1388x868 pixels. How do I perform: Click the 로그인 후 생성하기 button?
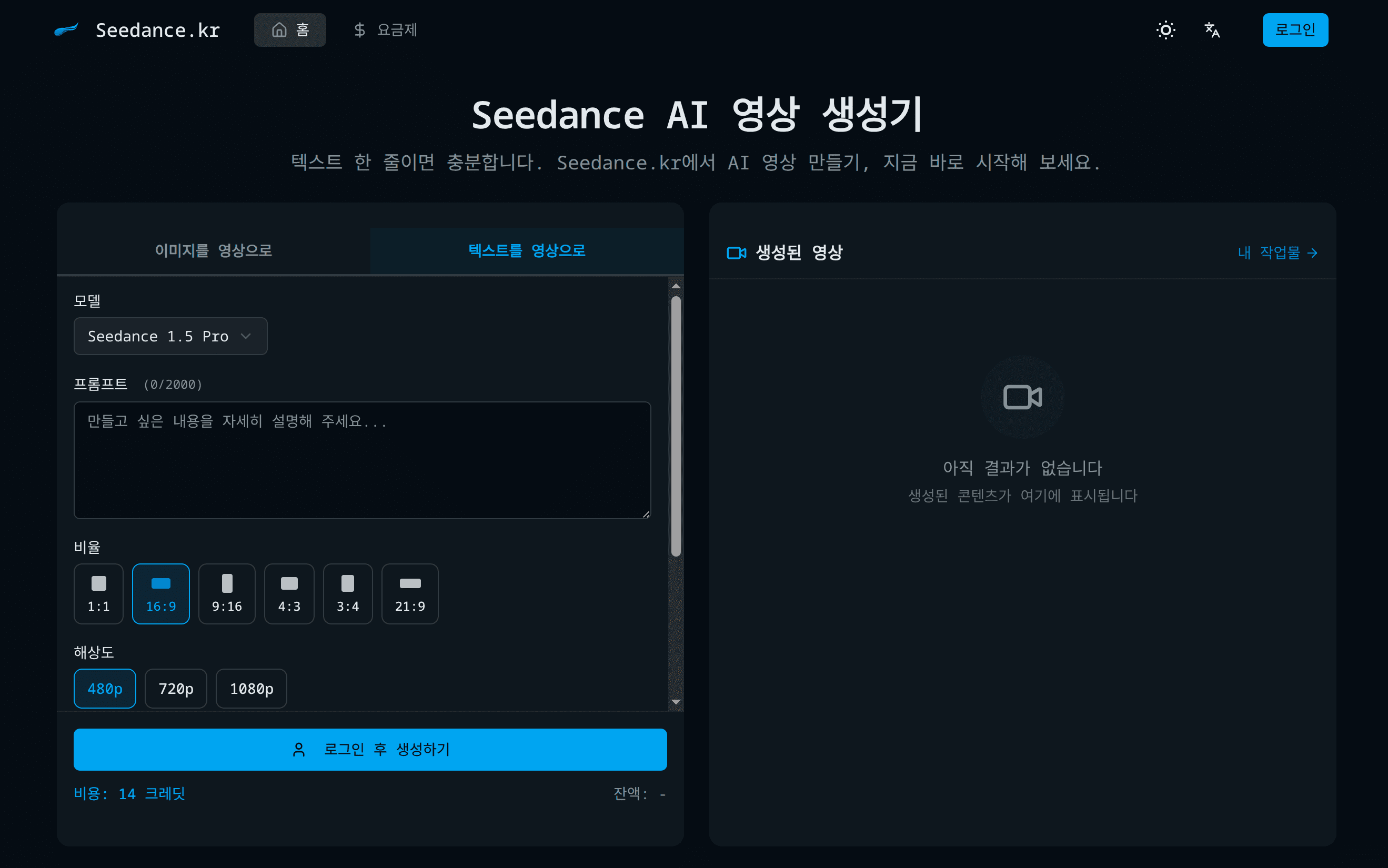tap(370, 749)
